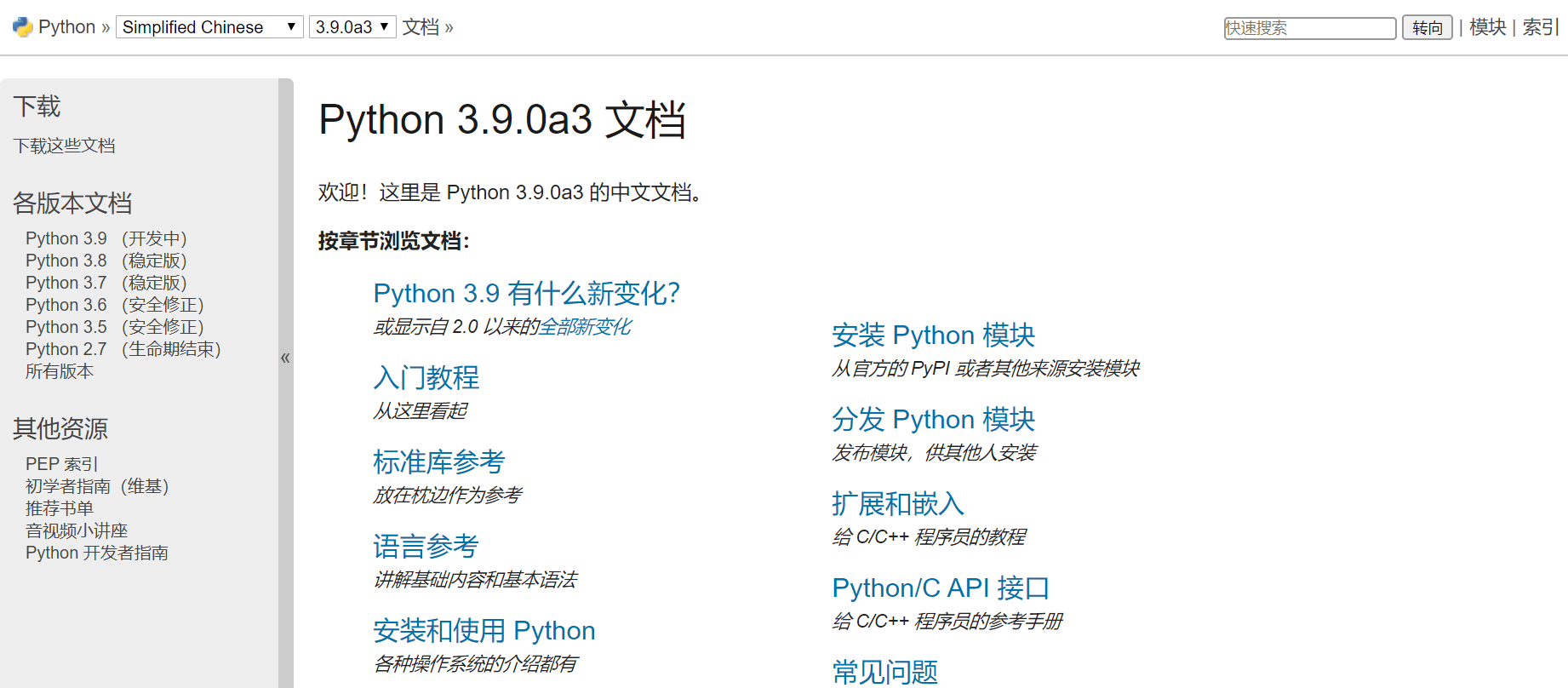
Task: Click the 从这里看起 description text
Action: coord(421,411)
